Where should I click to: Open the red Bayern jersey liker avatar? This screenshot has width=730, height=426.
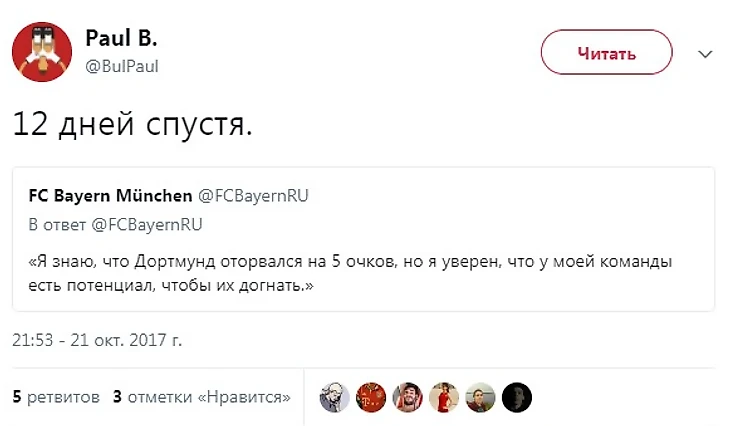(x=371, y=397)
